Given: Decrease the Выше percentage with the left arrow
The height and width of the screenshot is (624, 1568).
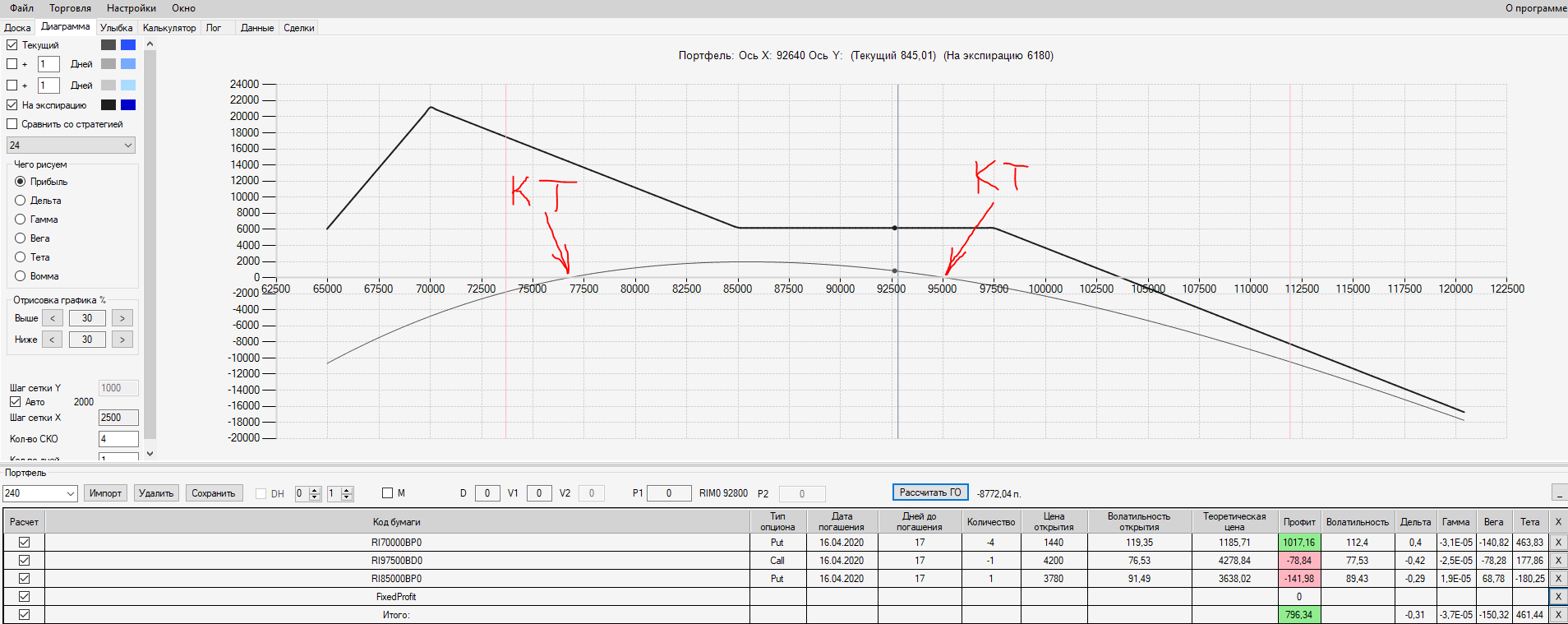Looking at the screenshot, I should click(x=53, y=318).
